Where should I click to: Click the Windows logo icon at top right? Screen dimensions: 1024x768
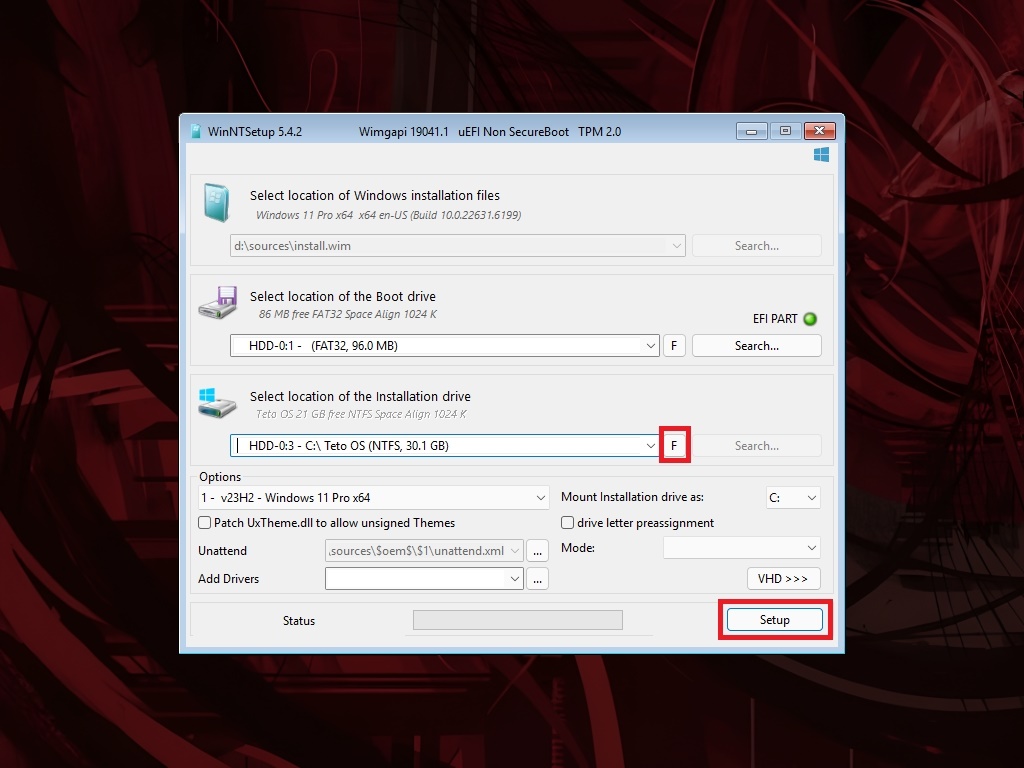822,155
